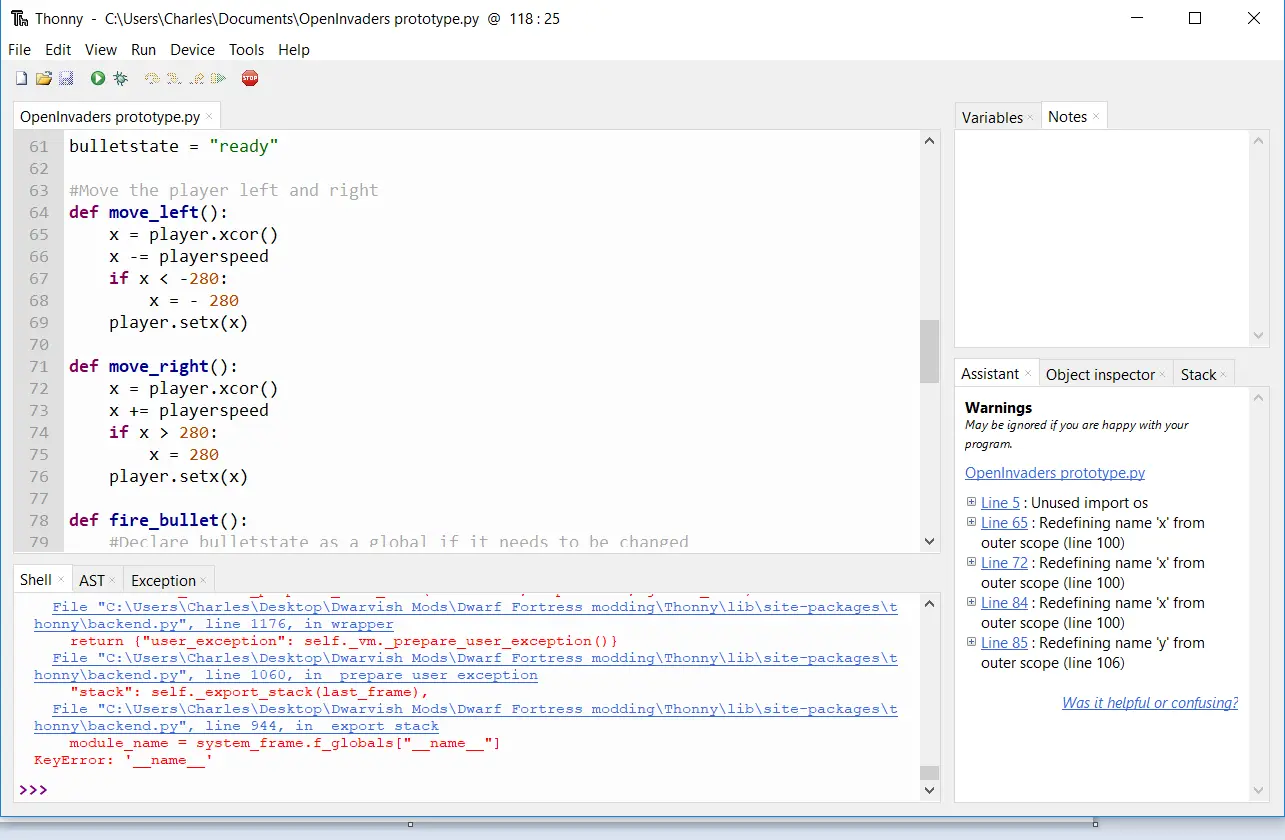This screenshot has width=1285, height=840.
Task: Click the editor scrollbar down arrow
Action: 929,541
